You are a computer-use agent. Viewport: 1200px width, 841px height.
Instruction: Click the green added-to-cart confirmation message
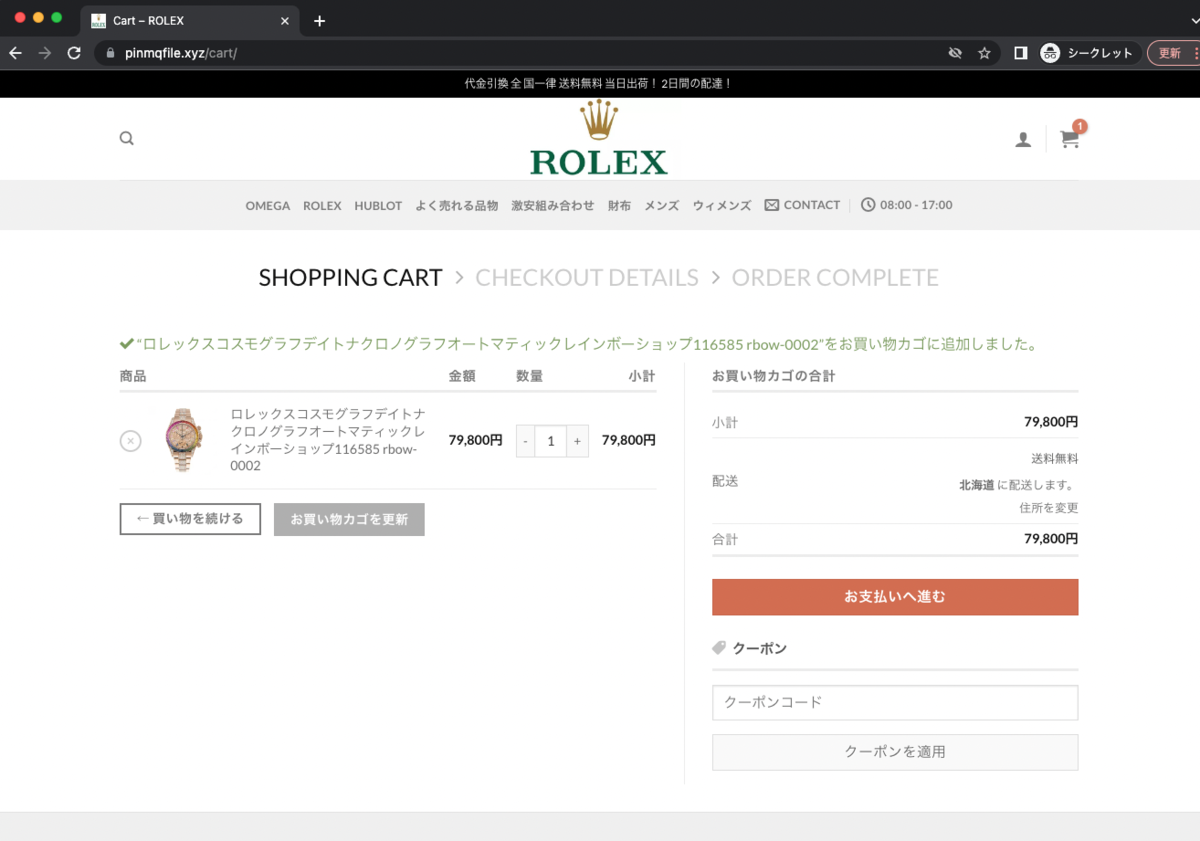point(579,344)
